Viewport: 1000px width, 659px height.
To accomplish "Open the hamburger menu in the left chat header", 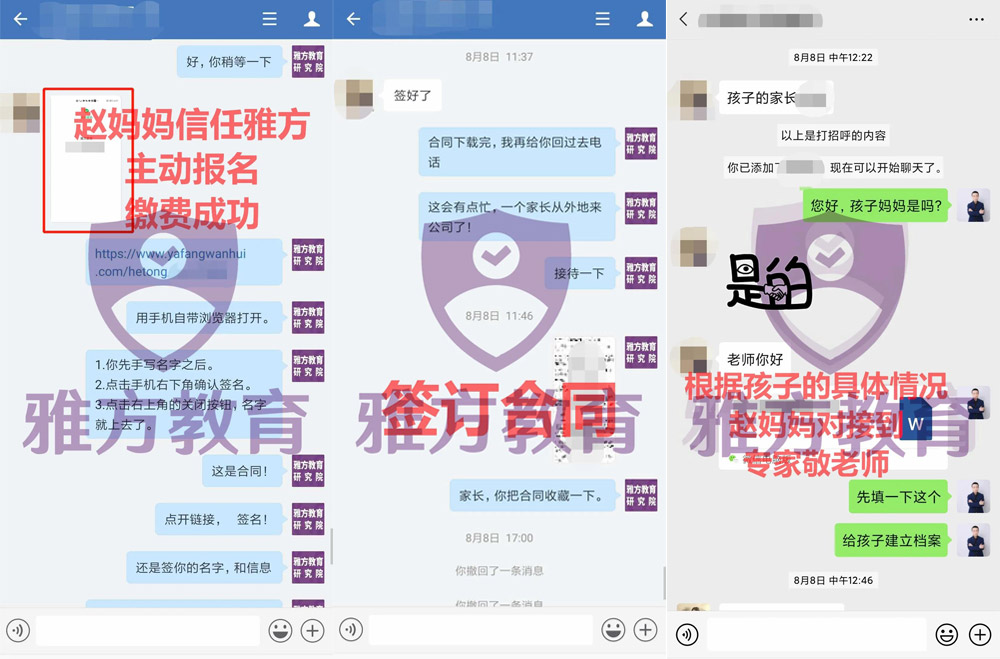I will (269, 19).
